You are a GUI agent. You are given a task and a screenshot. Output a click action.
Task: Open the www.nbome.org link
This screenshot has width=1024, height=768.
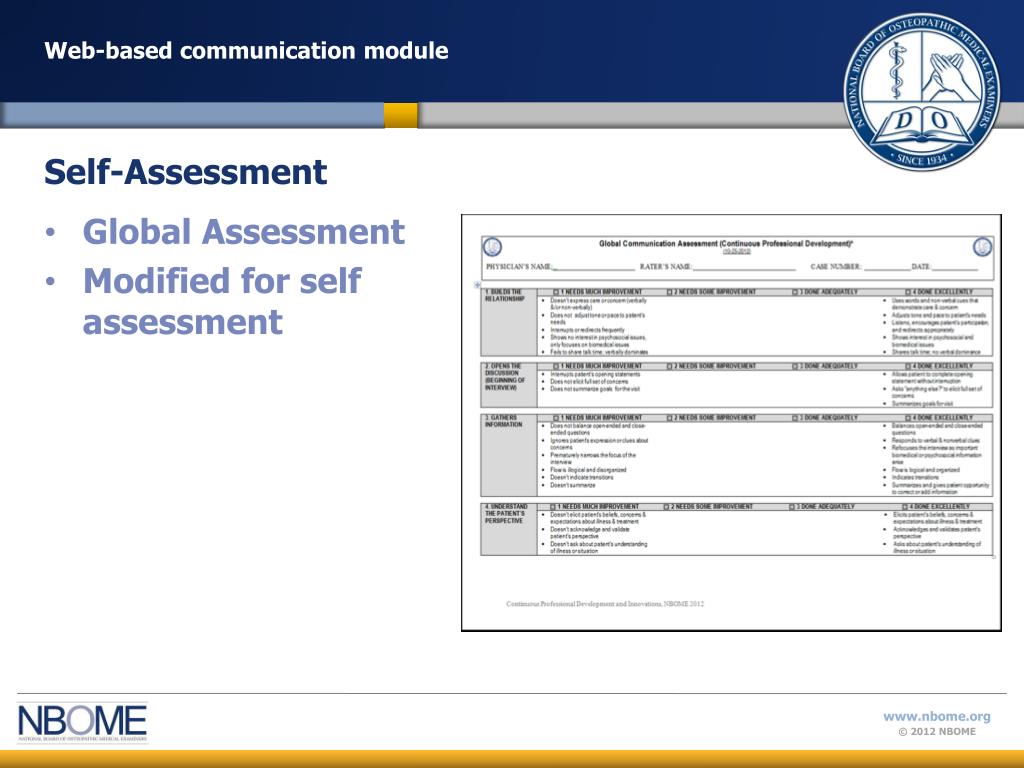pyautogui.click(x=936, y=716)
